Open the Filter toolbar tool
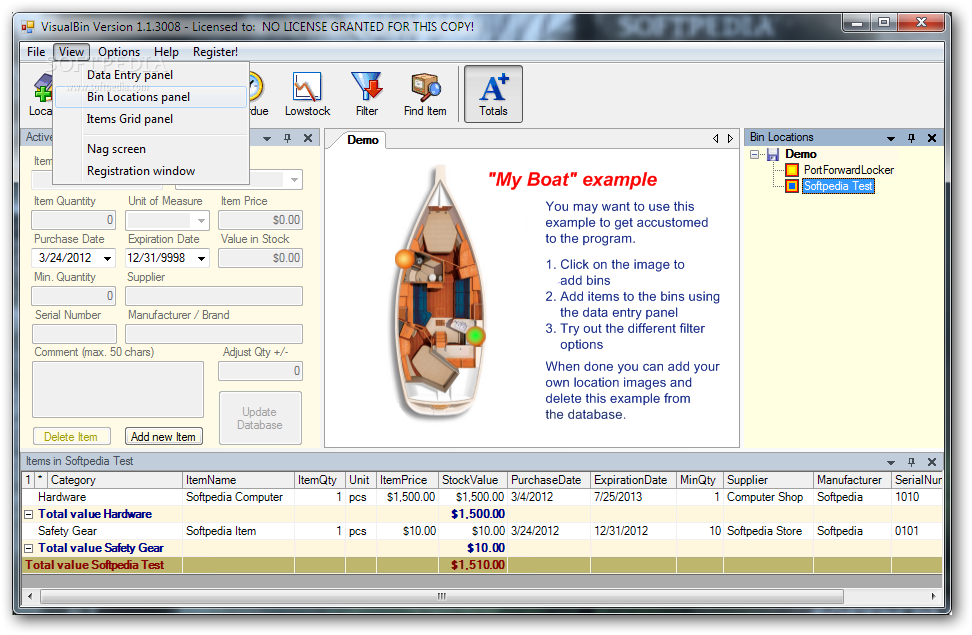The image size is (972, 635). pos(366,94)
